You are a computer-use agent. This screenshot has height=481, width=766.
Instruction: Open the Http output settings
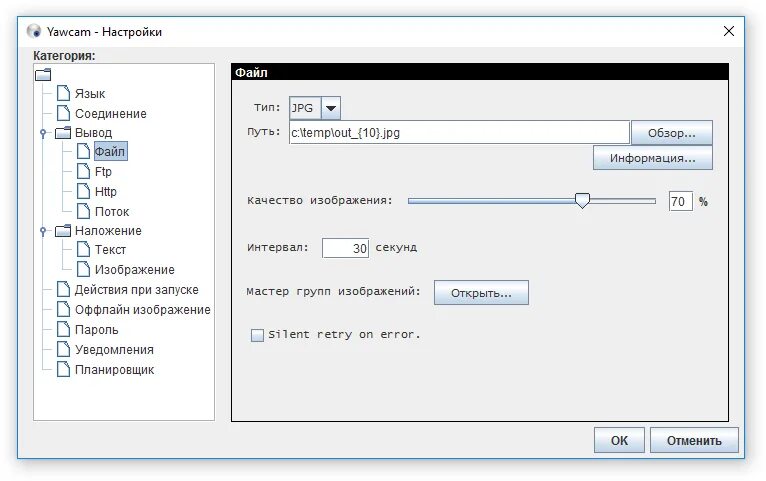[106, 191]
